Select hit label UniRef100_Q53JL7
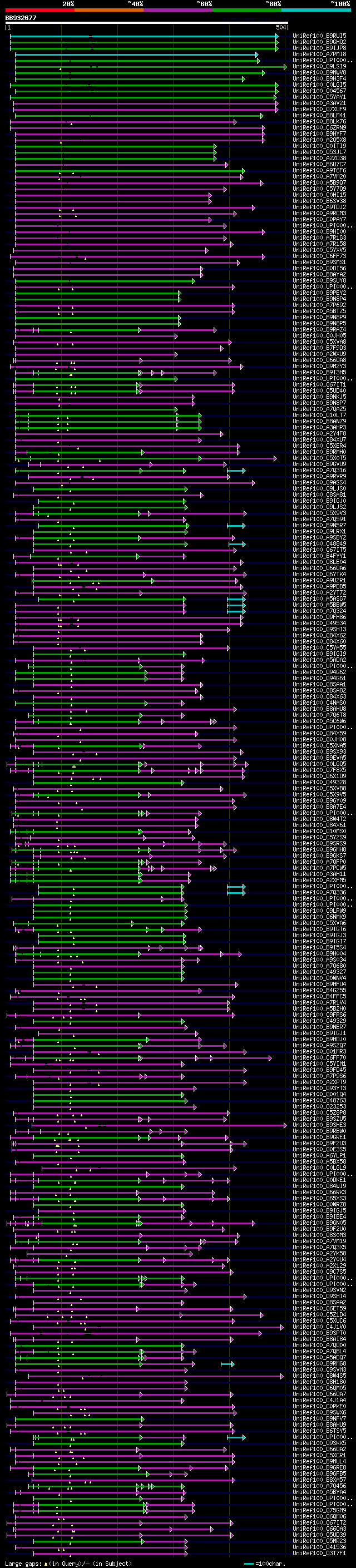The image size is (356, 1568). pyautogui.click(x=319, y=152)
